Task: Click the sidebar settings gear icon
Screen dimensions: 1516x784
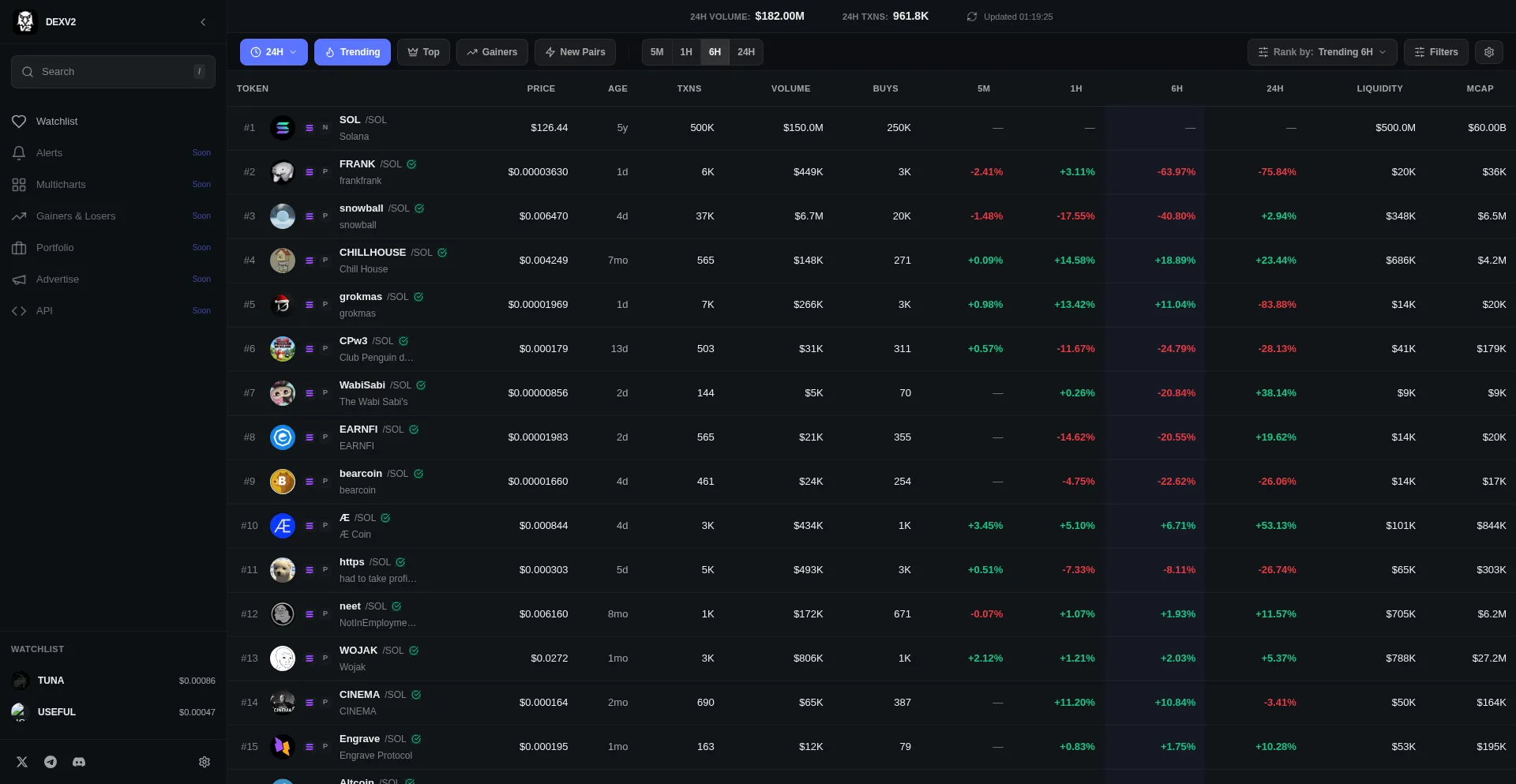Action: click(x=205, y=762)
